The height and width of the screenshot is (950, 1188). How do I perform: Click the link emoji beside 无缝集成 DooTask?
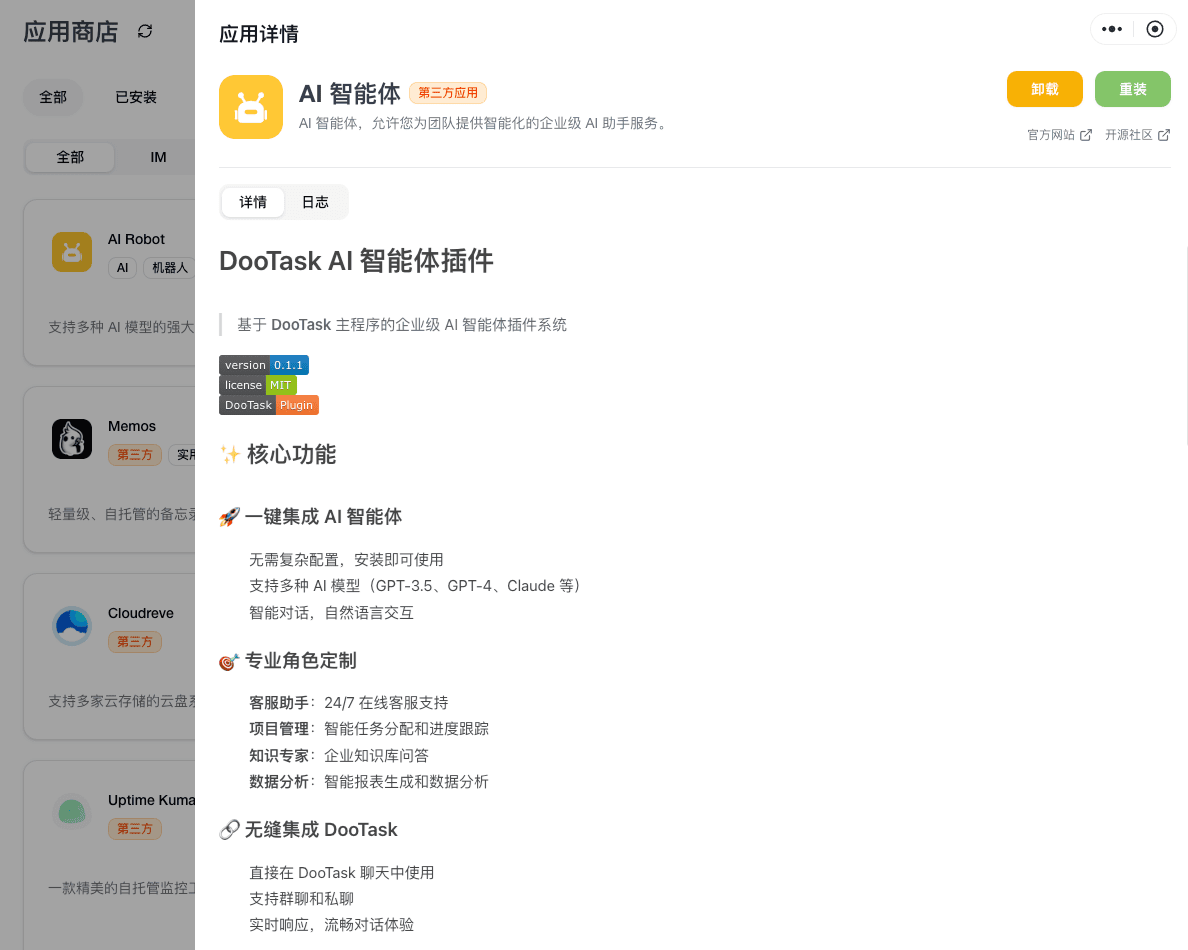click(229, 830)
